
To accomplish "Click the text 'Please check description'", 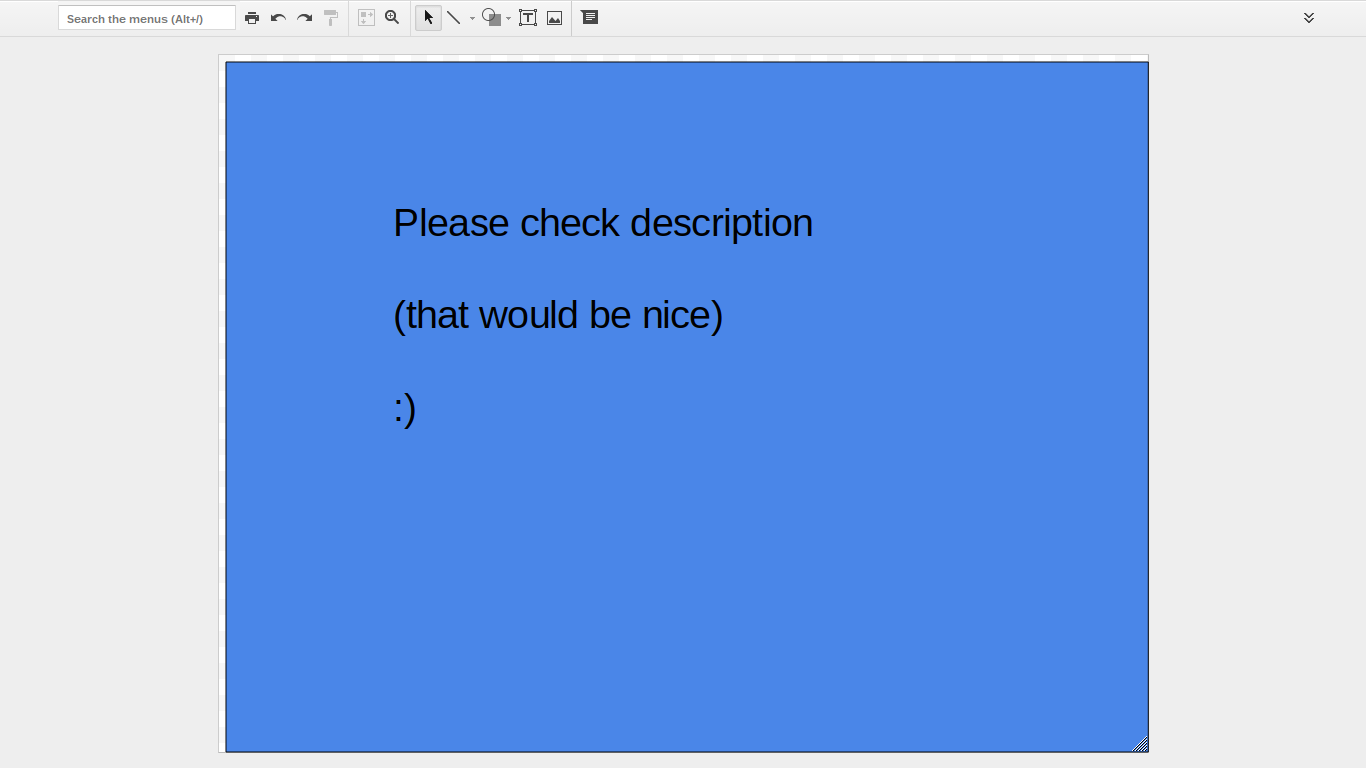I will click(x=603, y=223).
